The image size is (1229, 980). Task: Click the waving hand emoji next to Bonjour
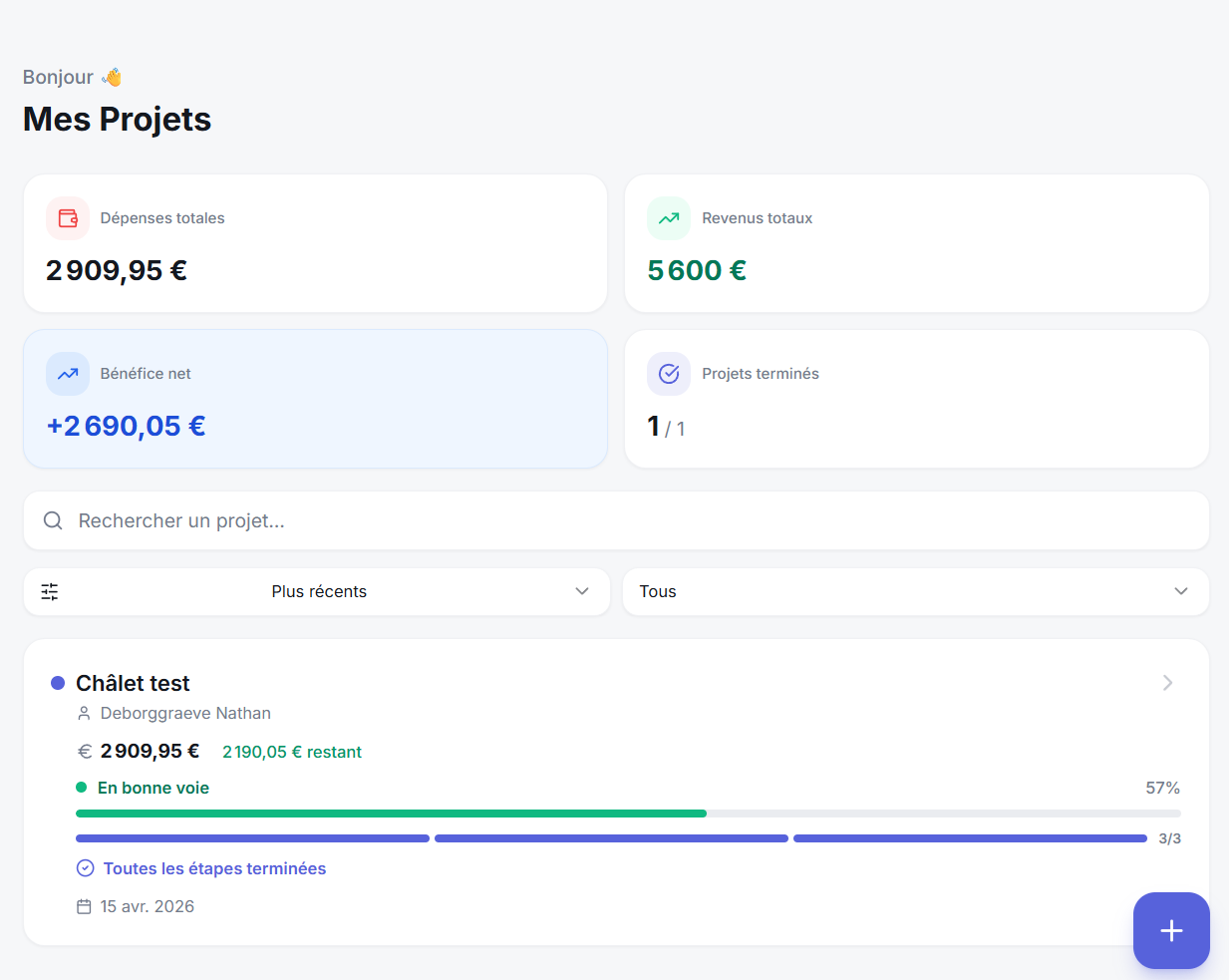(x=112, y=77)
